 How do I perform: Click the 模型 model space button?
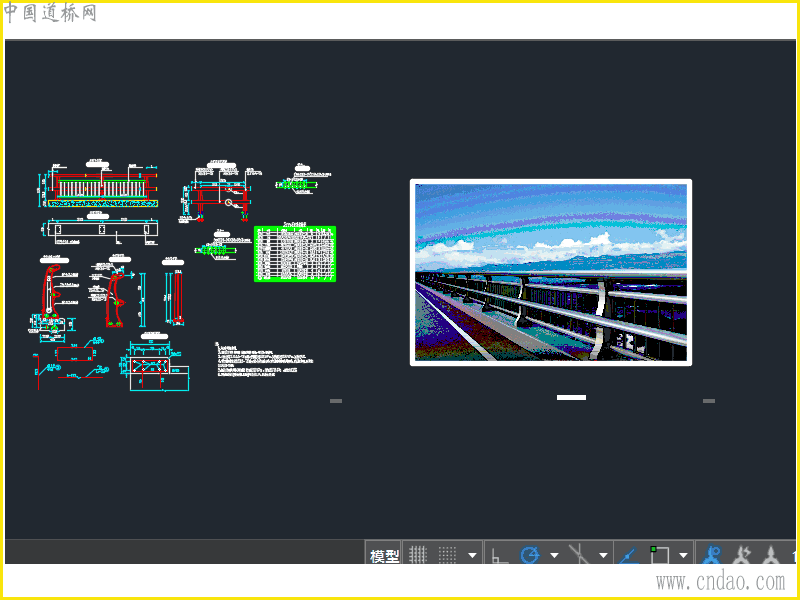coord(384,555)
